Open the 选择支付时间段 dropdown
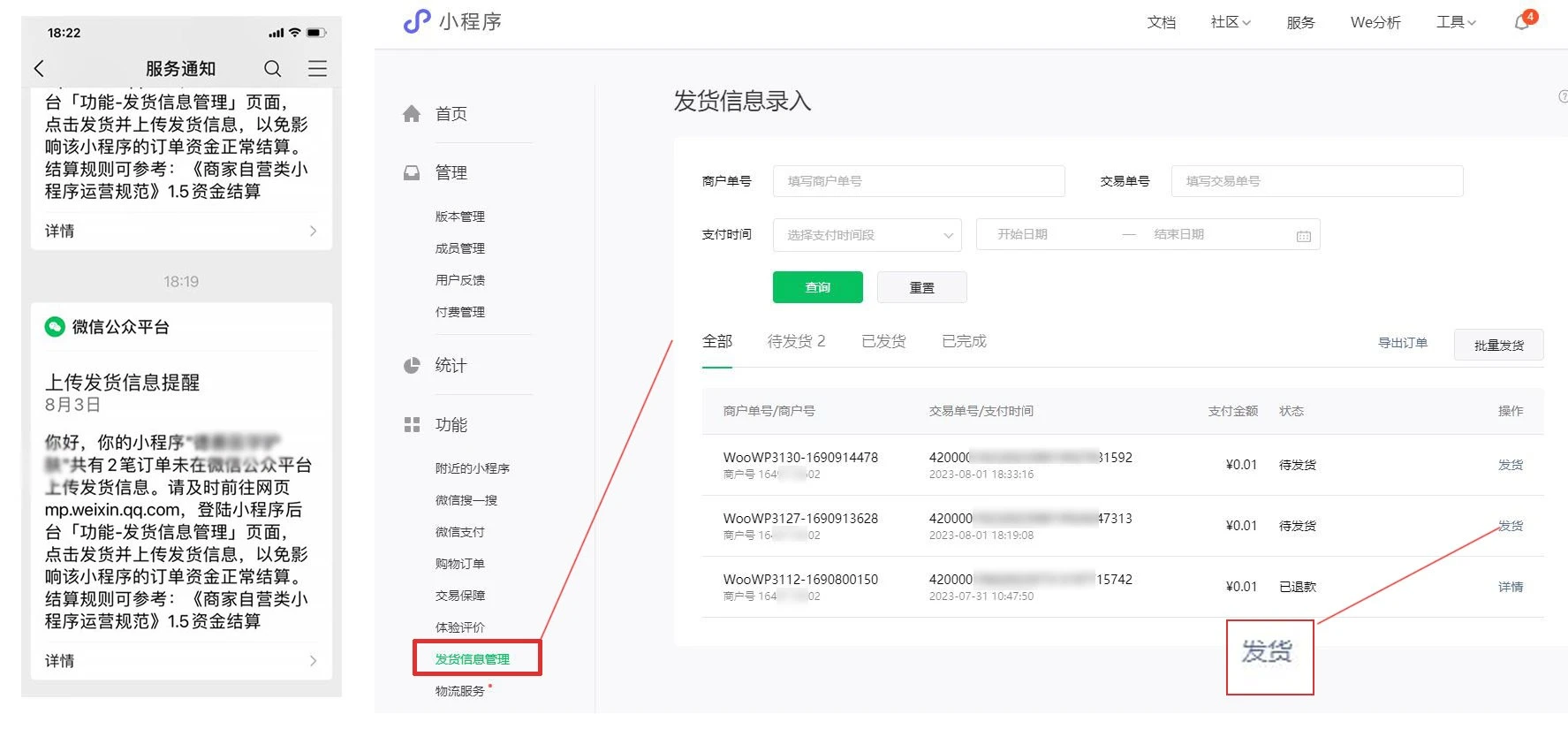 (x=867, y=235)
